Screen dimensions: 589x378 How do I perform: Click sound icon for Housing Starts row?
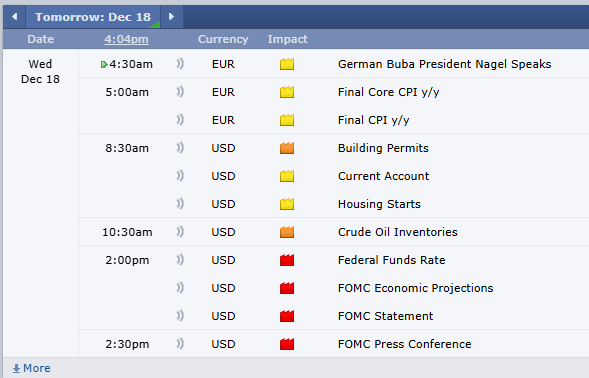(180, 204)
